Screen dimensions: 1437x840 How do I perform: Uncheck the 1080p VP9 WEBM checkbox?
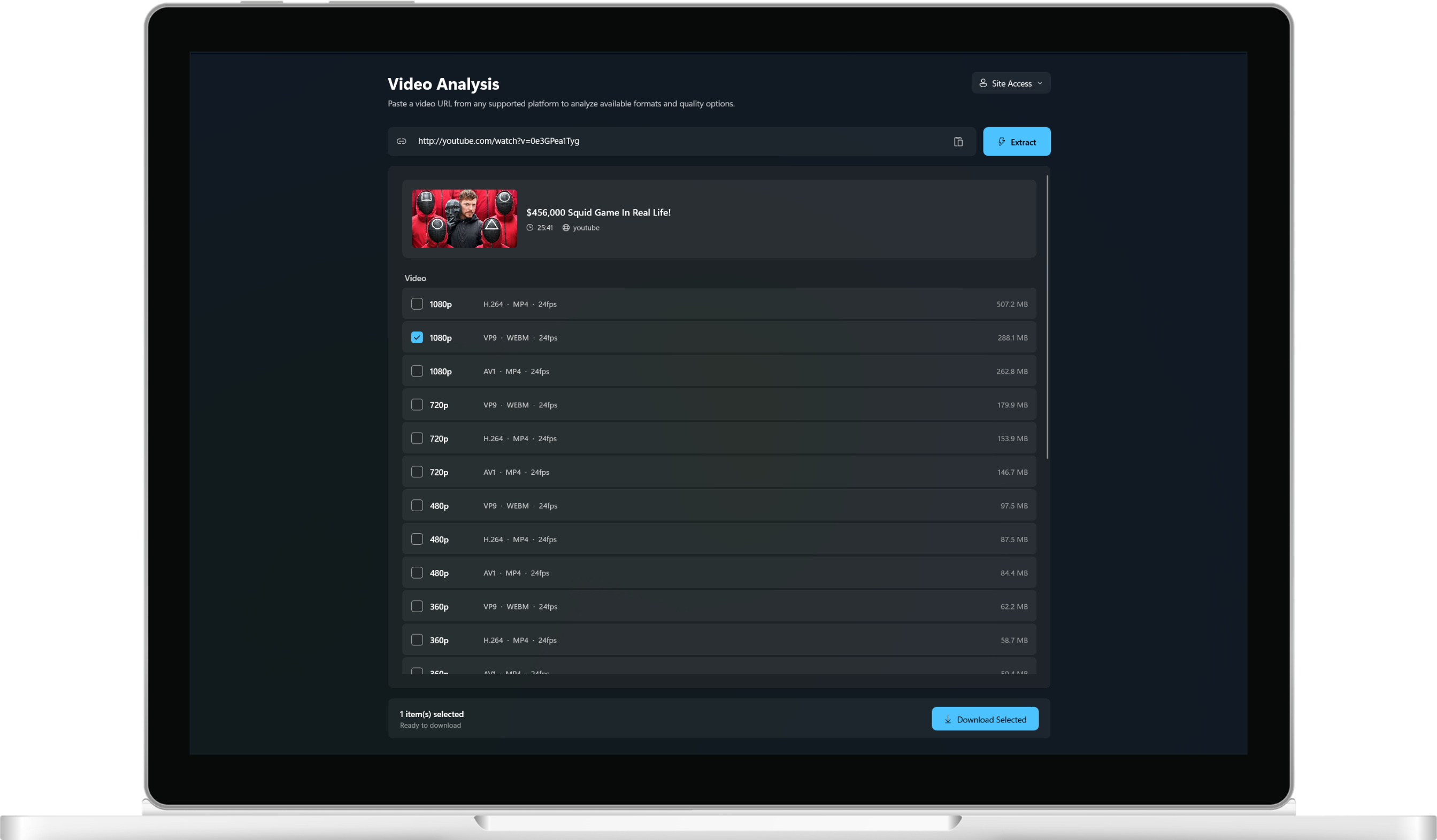417,337
